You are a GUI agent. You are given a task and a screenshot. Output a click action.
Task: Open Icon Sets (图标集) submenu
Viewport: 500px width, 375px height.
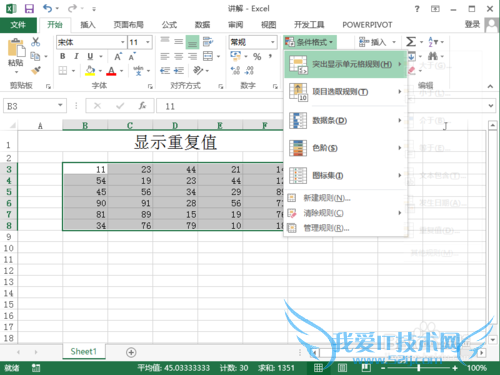pos(346,175)
